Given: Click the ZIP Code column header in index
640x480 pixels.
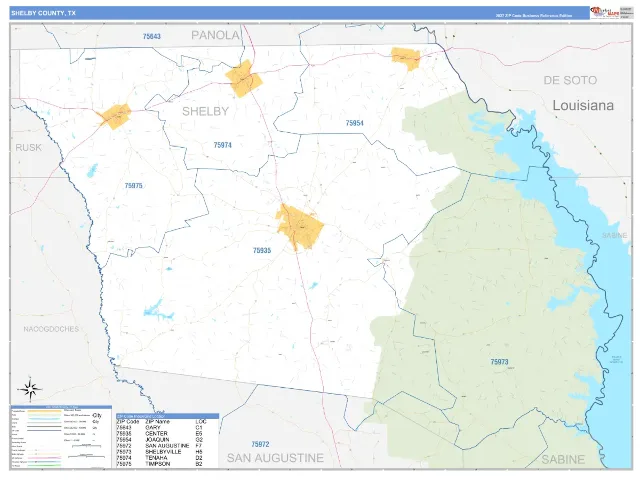Looking at the screenshot, I should pyautogui.click(x=128, y=422).
